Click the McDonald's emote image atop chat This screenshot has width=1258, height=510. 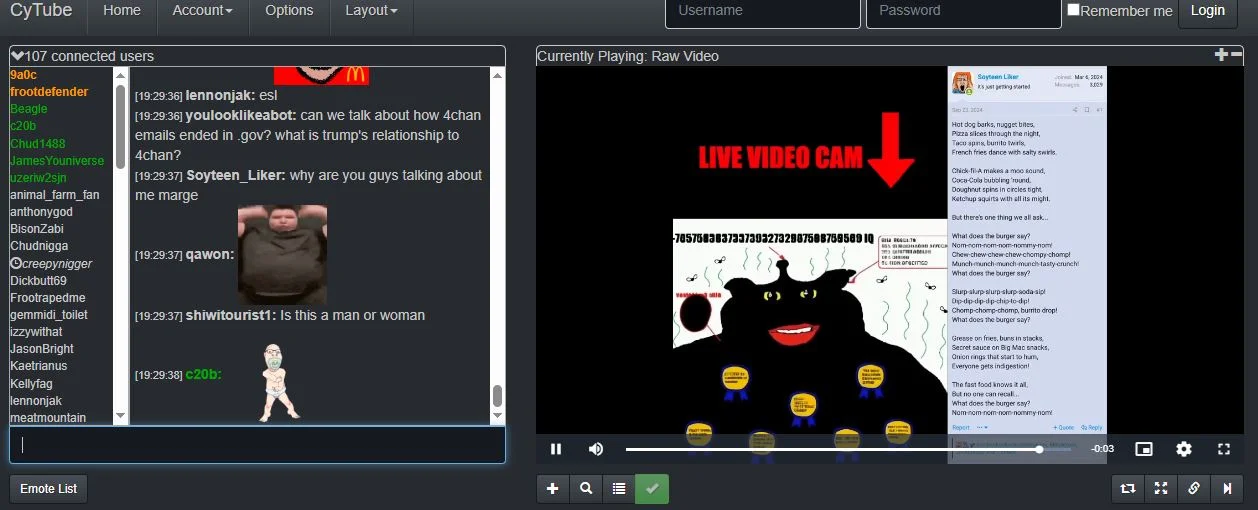321,76
